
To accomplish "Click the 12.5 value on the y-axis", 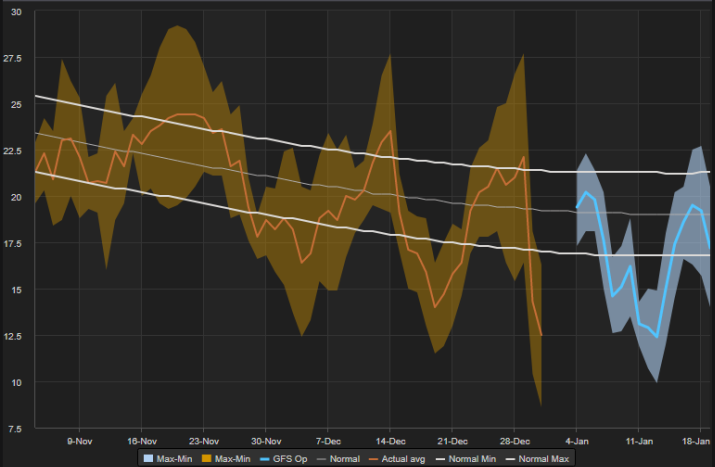I will 13,336.
